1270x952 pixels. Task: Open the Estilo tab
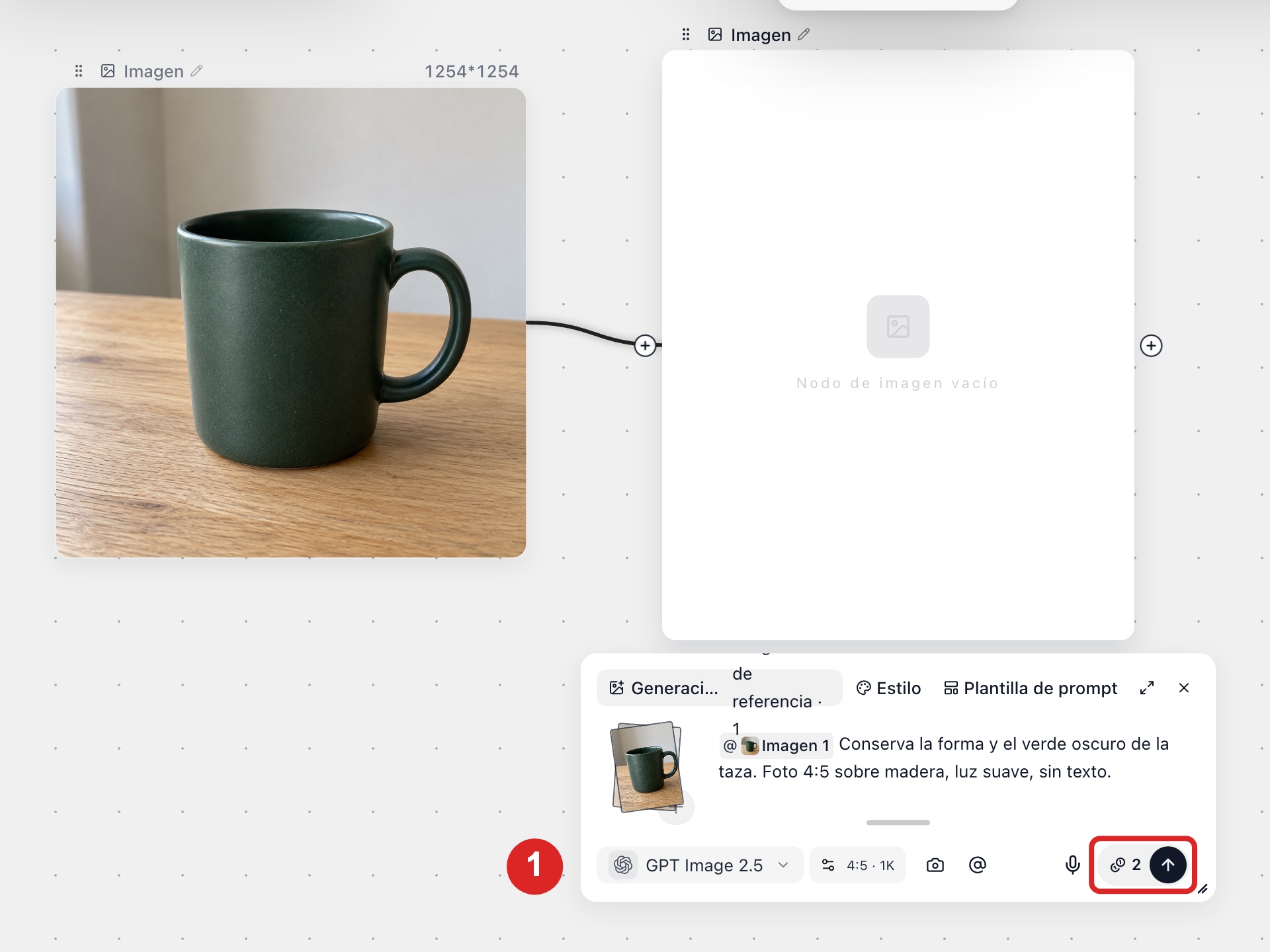(888, 688)
